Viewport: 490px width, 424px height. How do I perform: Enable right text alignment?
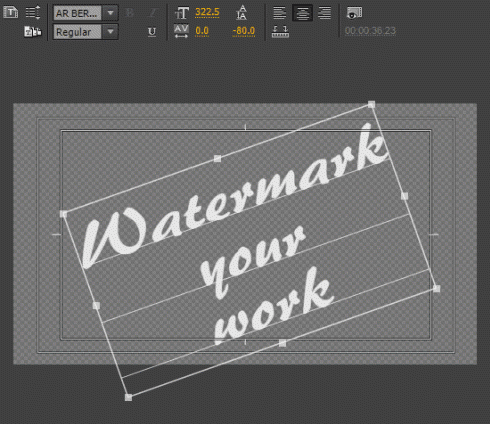coord(324,13)
